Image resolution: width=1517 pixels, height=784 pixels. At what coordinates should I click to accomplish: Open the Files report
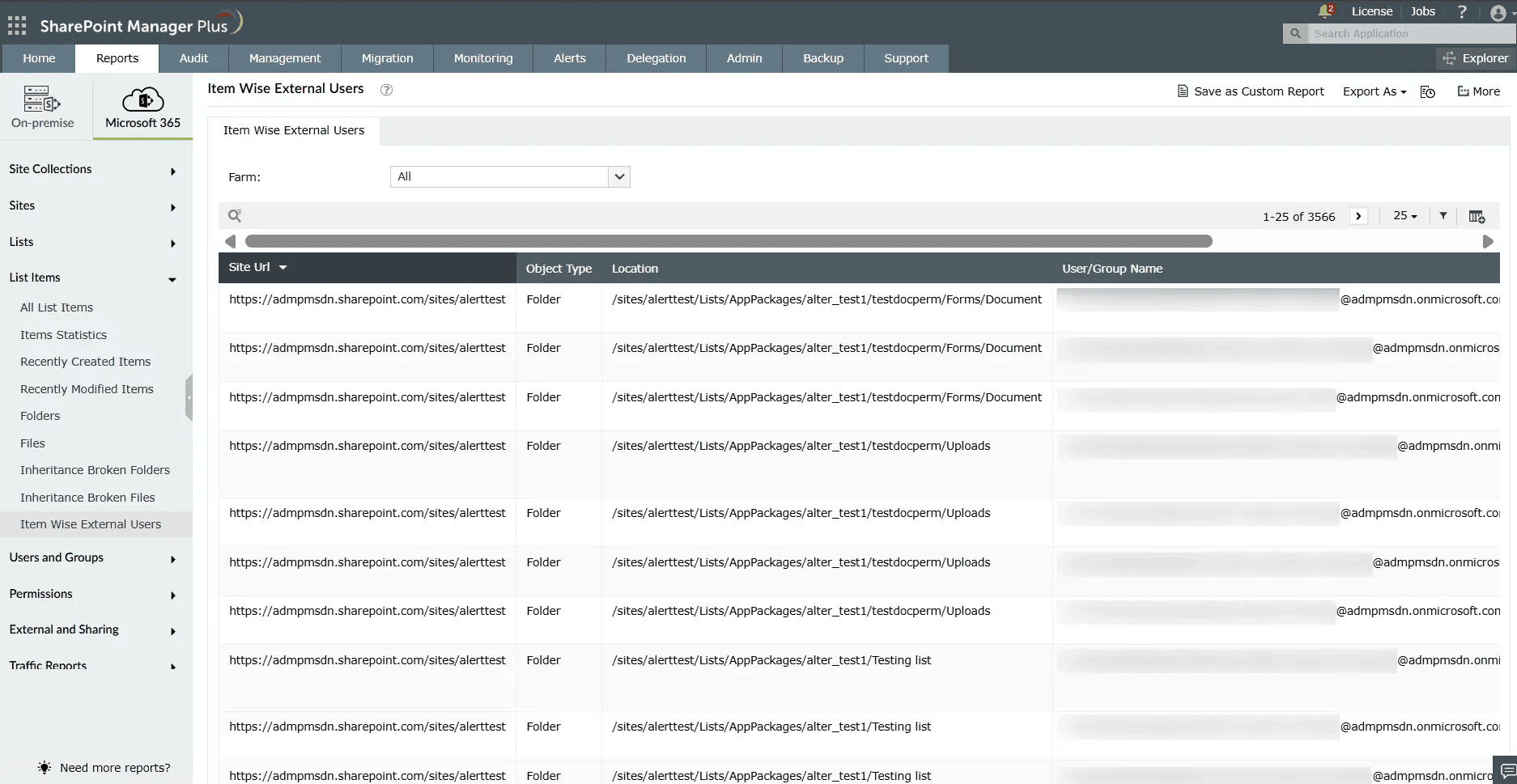pos(32,443)
